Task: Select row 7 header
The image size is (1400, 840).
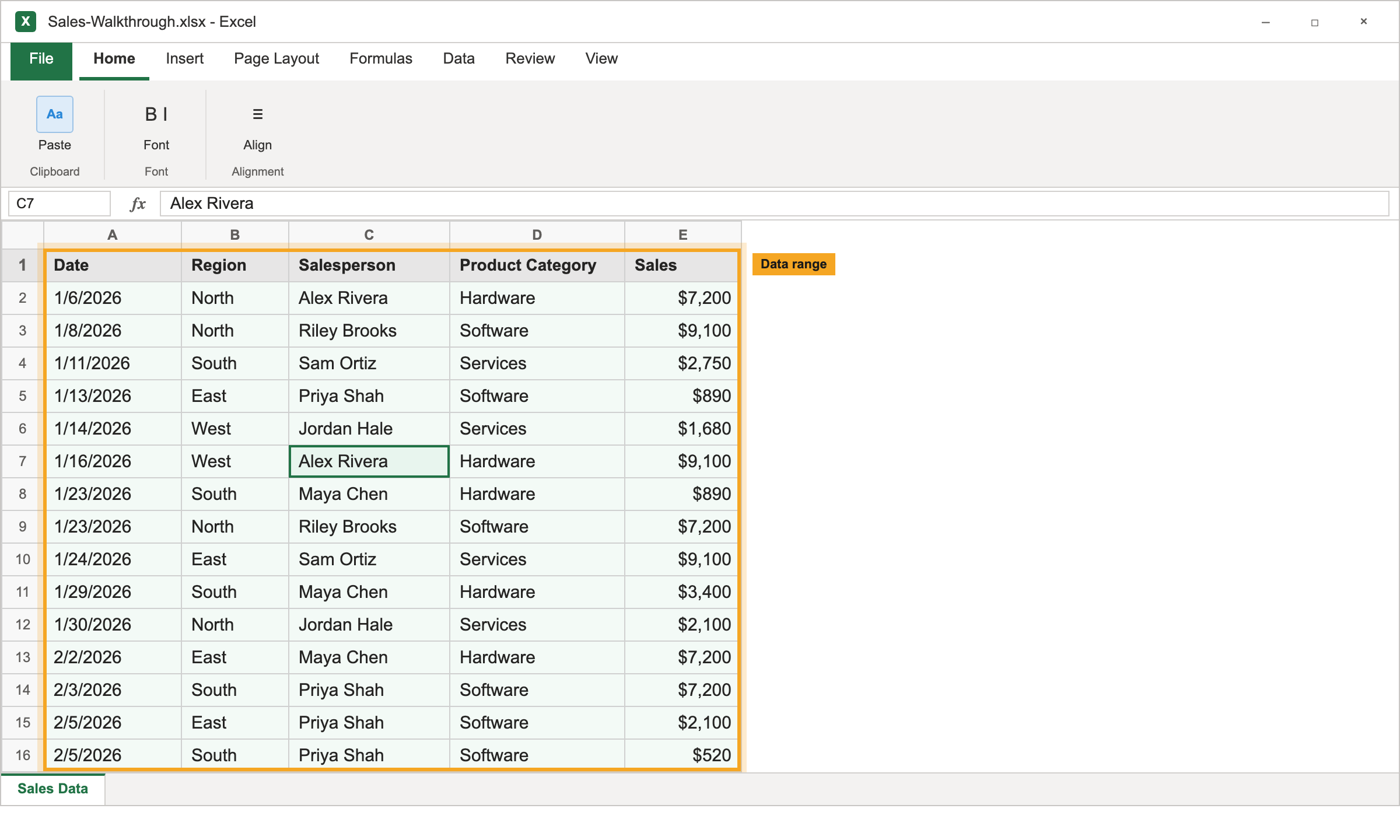Action: tap(23, 461)
